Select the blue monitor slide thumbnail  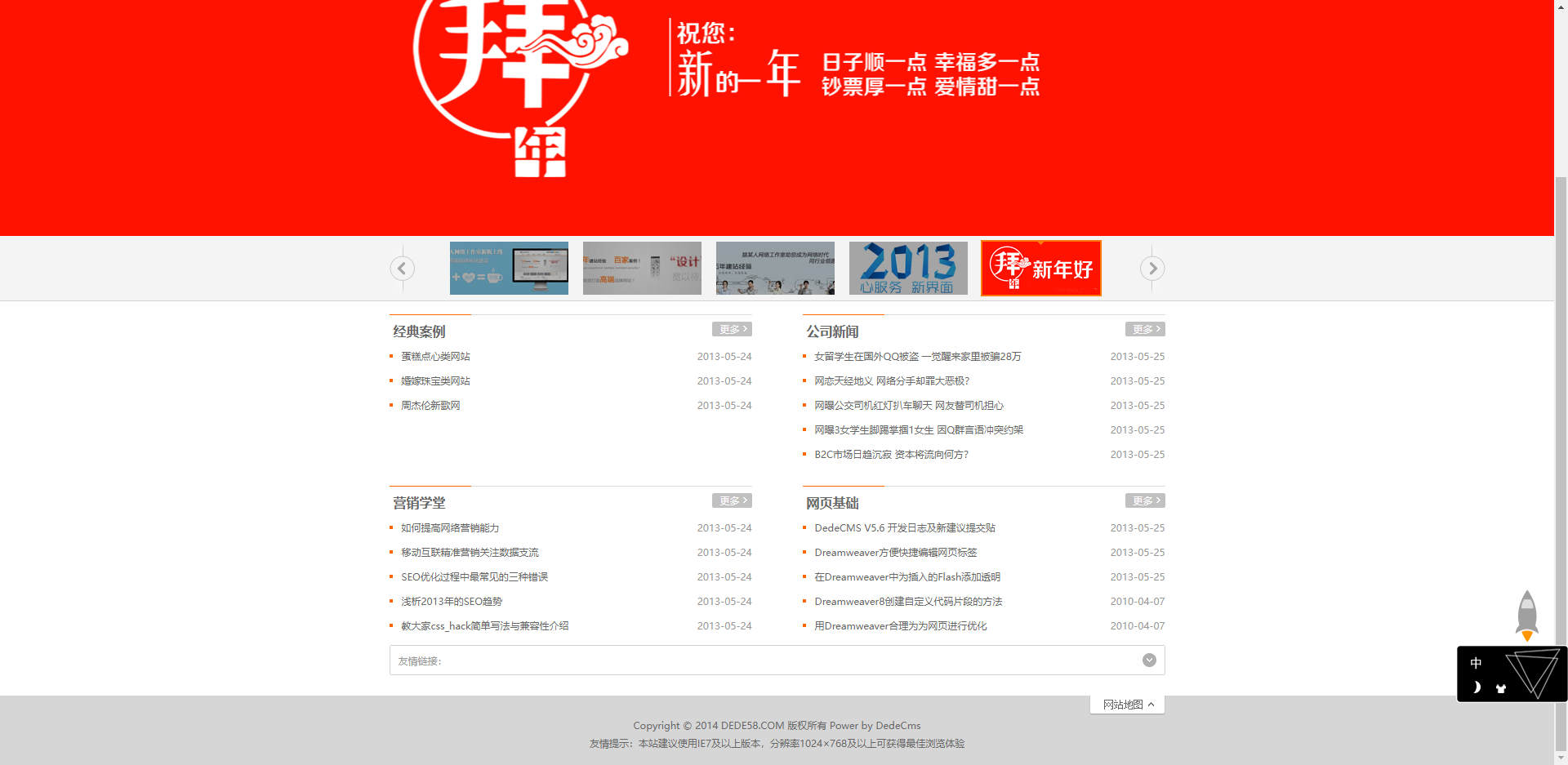point(509,268)
